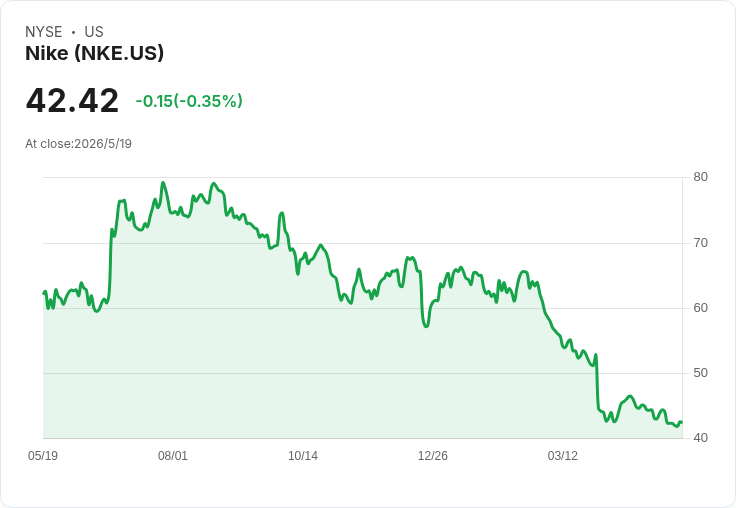Click the 50 price level label
The image size is (736, 508).
[x=700, y=373]
